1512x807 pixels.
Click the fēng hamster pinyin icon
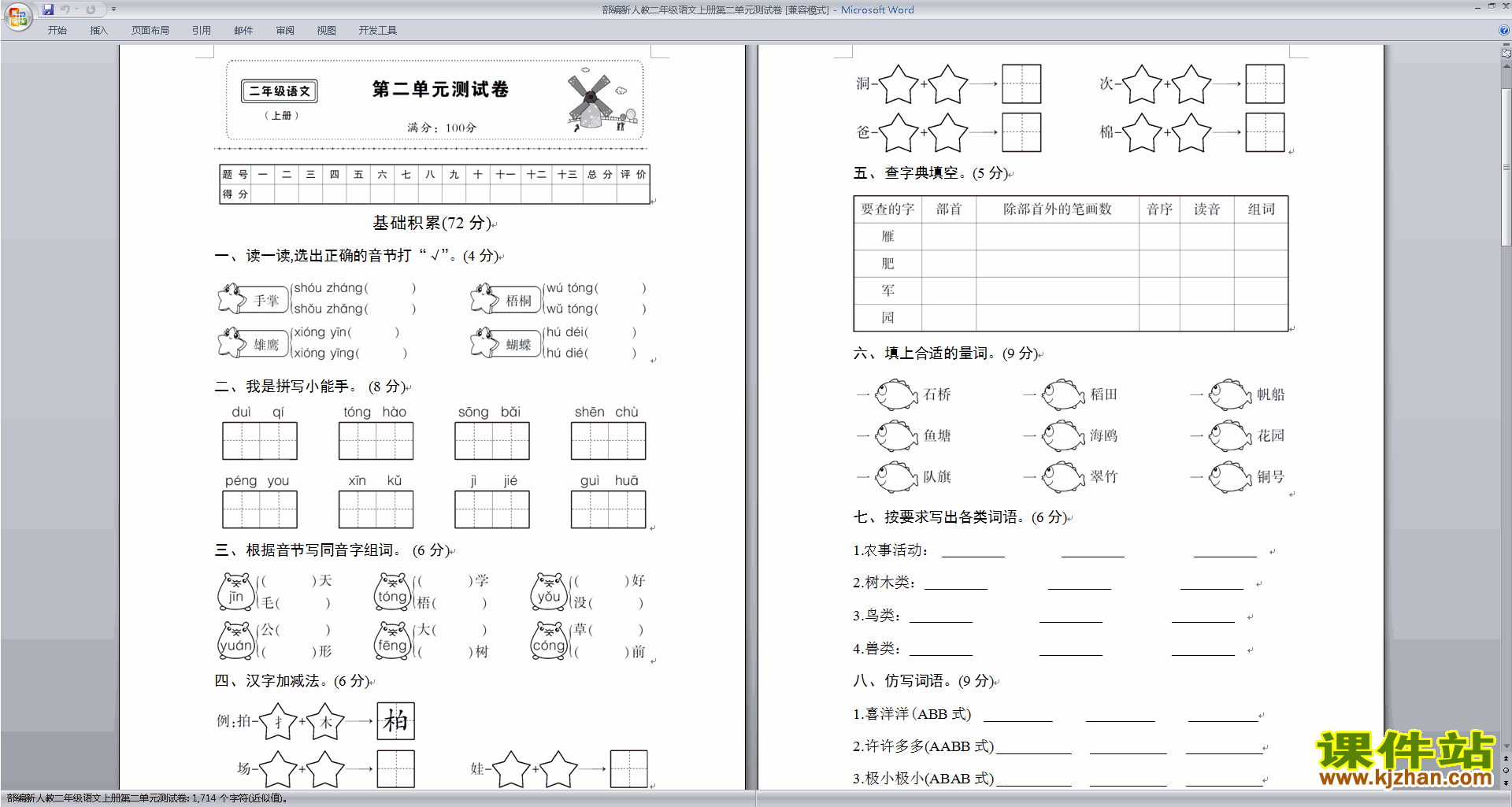[393, 641]
